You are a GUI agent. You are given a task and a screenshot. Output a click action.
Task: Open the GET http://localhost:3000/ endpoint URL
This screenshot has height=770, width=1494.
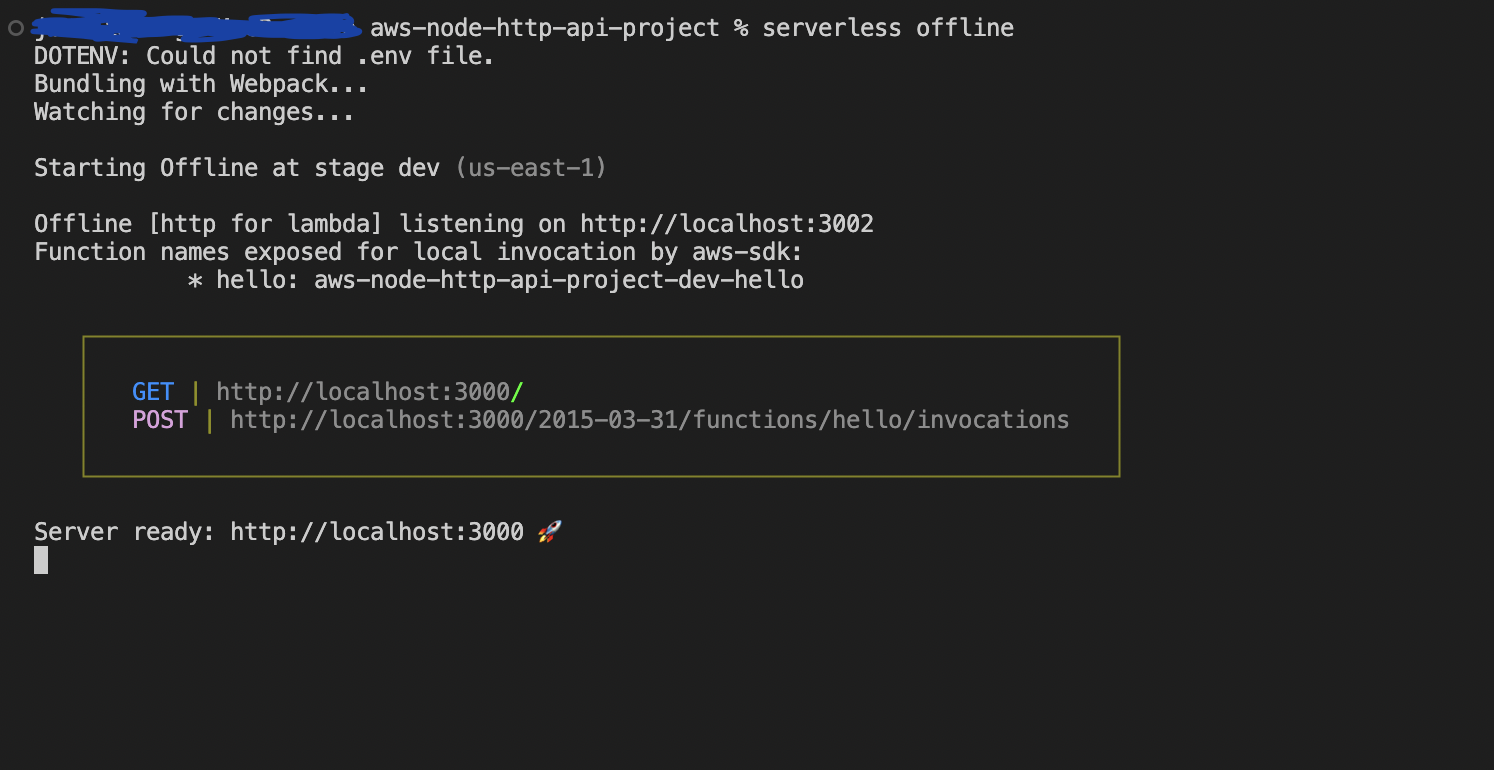pyautogui.click(x=370, y=392)
